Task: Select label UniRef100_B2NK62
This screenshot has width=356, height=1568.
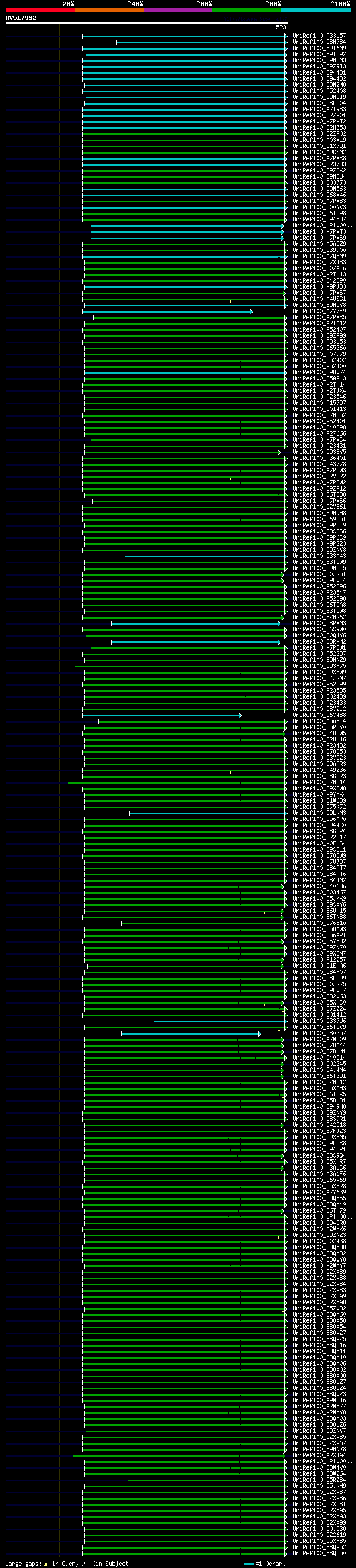Action: 319,617
